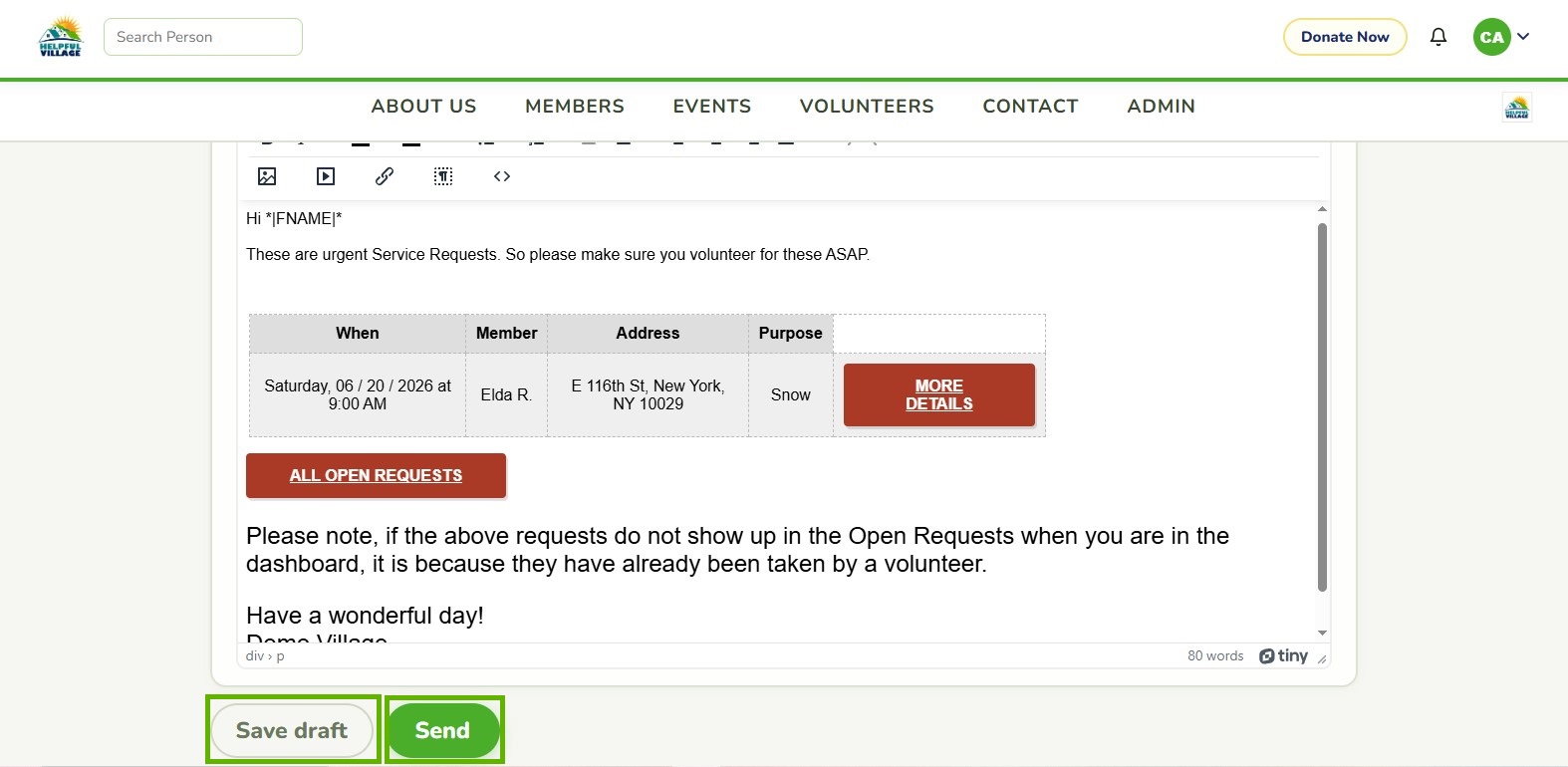This screenshot has width=1568, height=767.
Task: Open the notifications bell
Action: (x=1438, y=37)
